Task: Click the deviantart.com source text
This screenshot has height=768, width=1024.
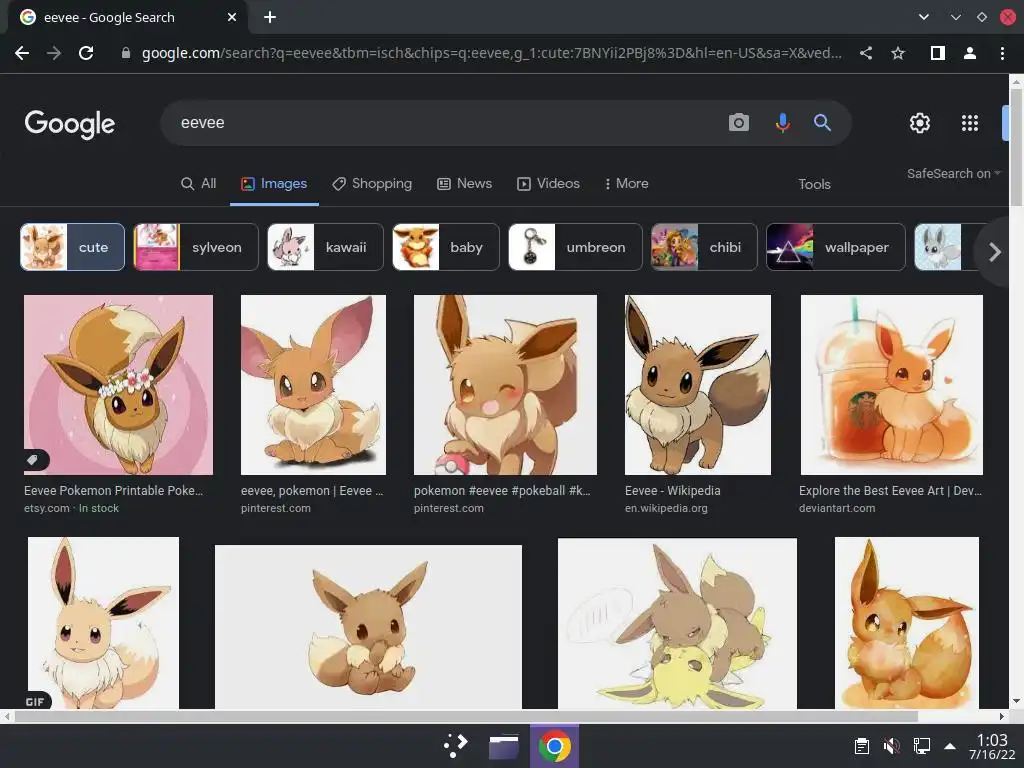Action: tap(837, 508)
